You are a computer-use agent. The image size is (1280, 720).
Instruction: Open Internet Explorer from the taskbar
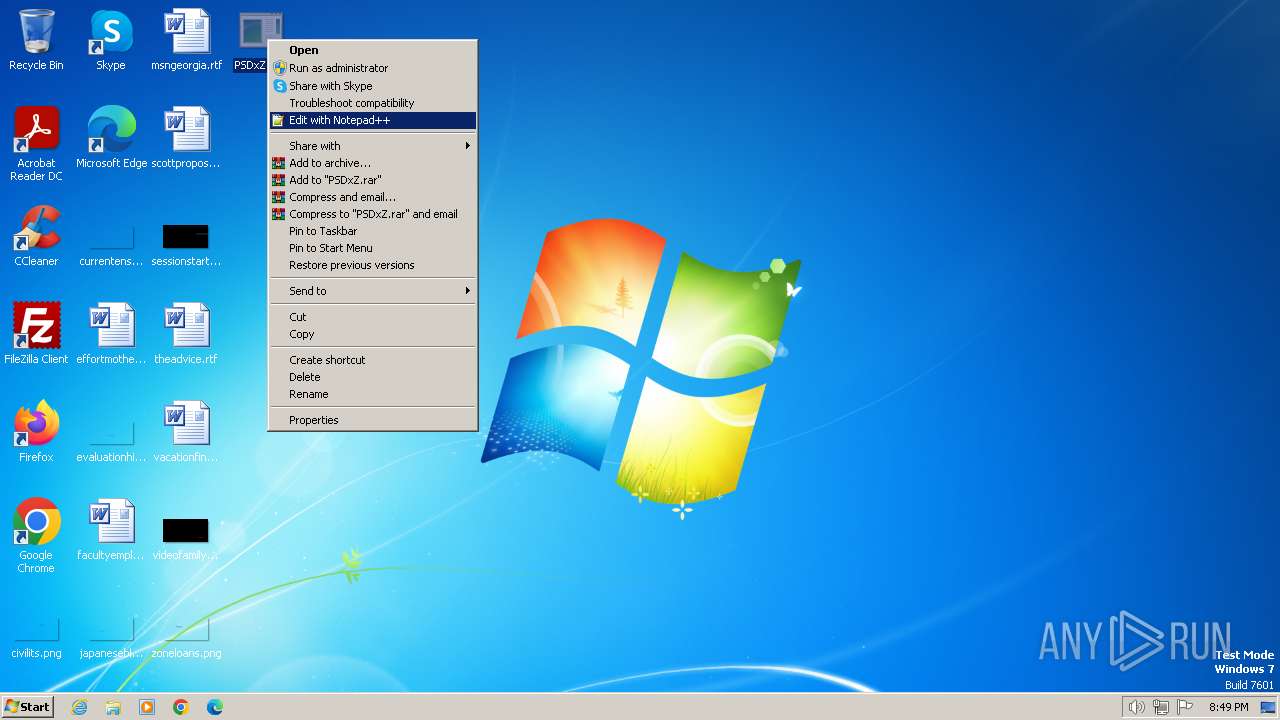[x=79, y=707]
